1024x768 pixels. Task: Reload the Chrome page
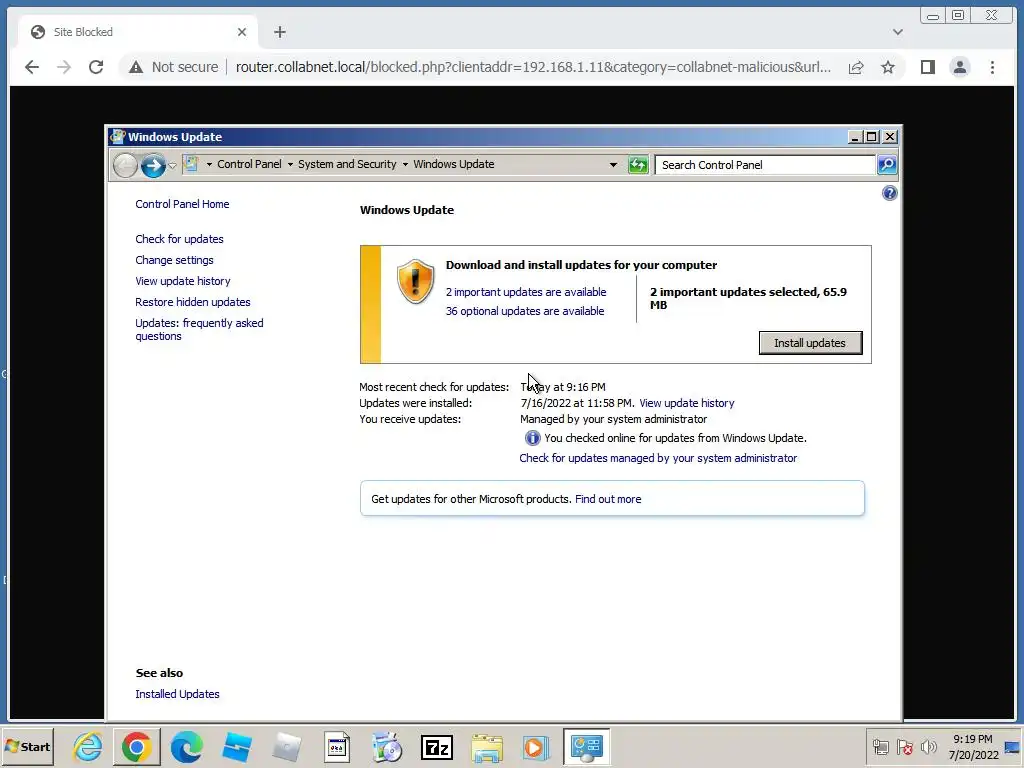pos(96,67)
